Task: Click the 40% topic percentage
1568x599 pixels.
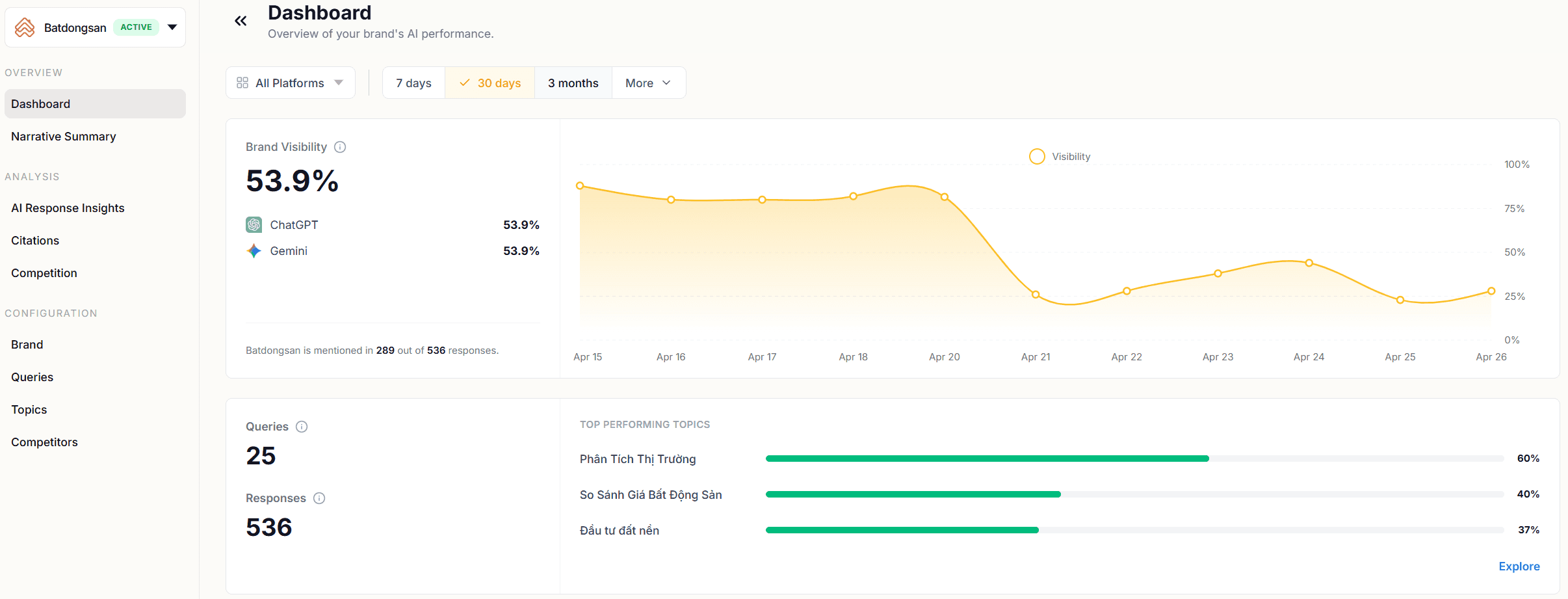Action: 1528,494
